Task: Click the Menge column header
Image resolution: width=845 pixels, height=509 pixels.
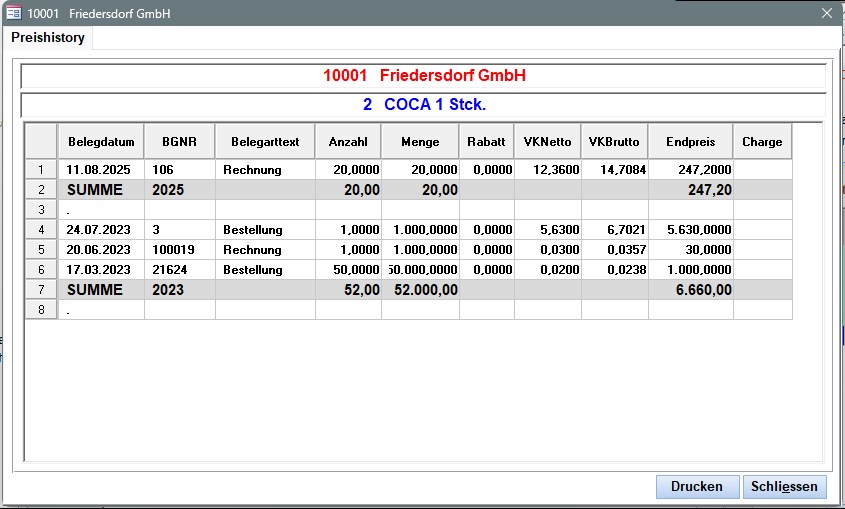Action: [x=420, y=142]
